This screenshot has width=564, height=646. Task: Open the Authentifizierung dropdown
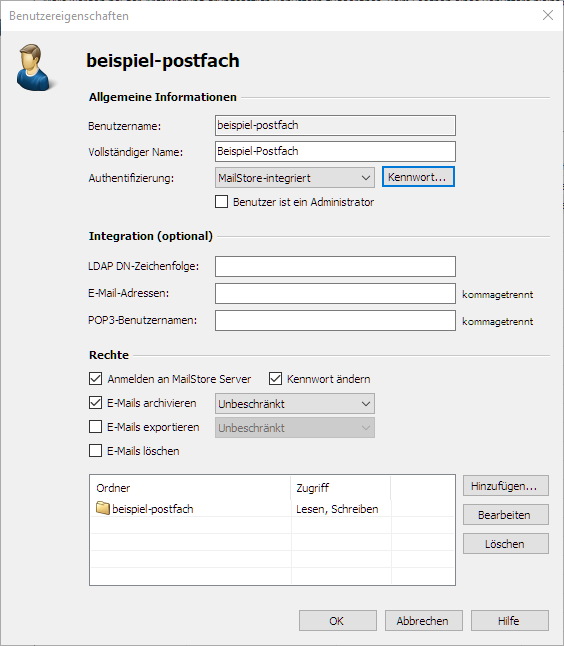295,178
